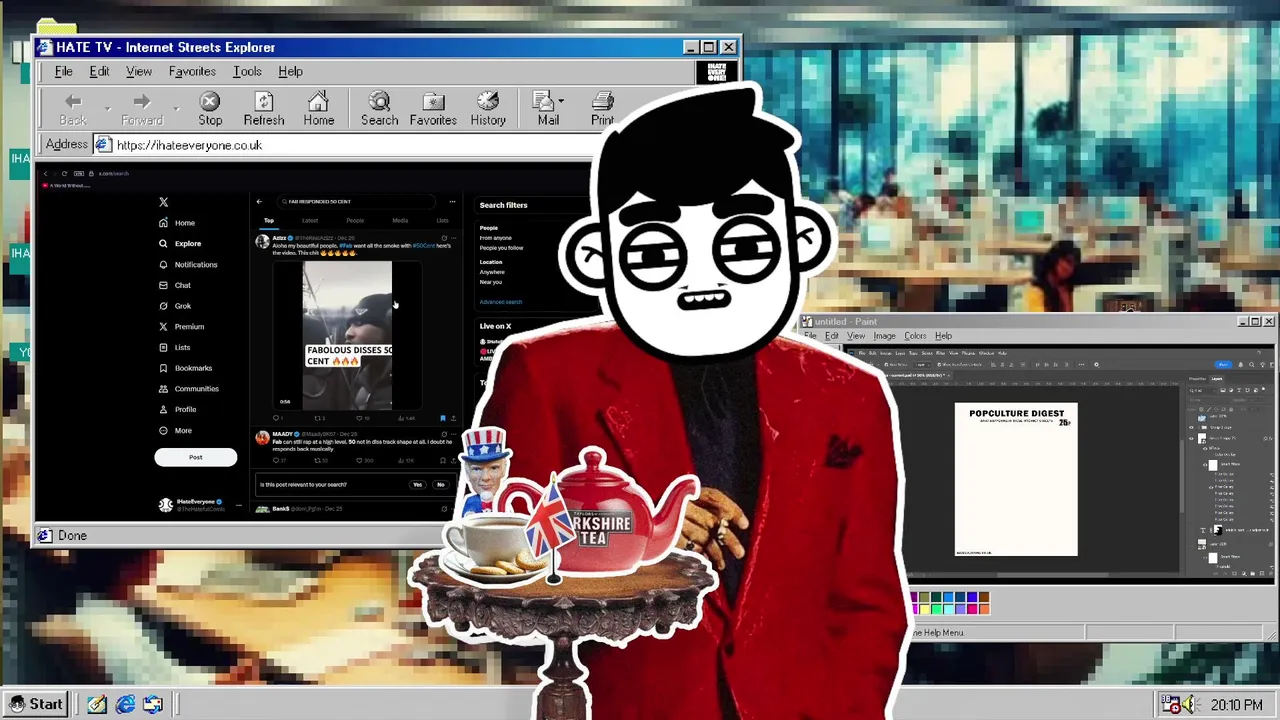Pick the light blue top-row swatch in Paint palette

click(x=948, y=598)
